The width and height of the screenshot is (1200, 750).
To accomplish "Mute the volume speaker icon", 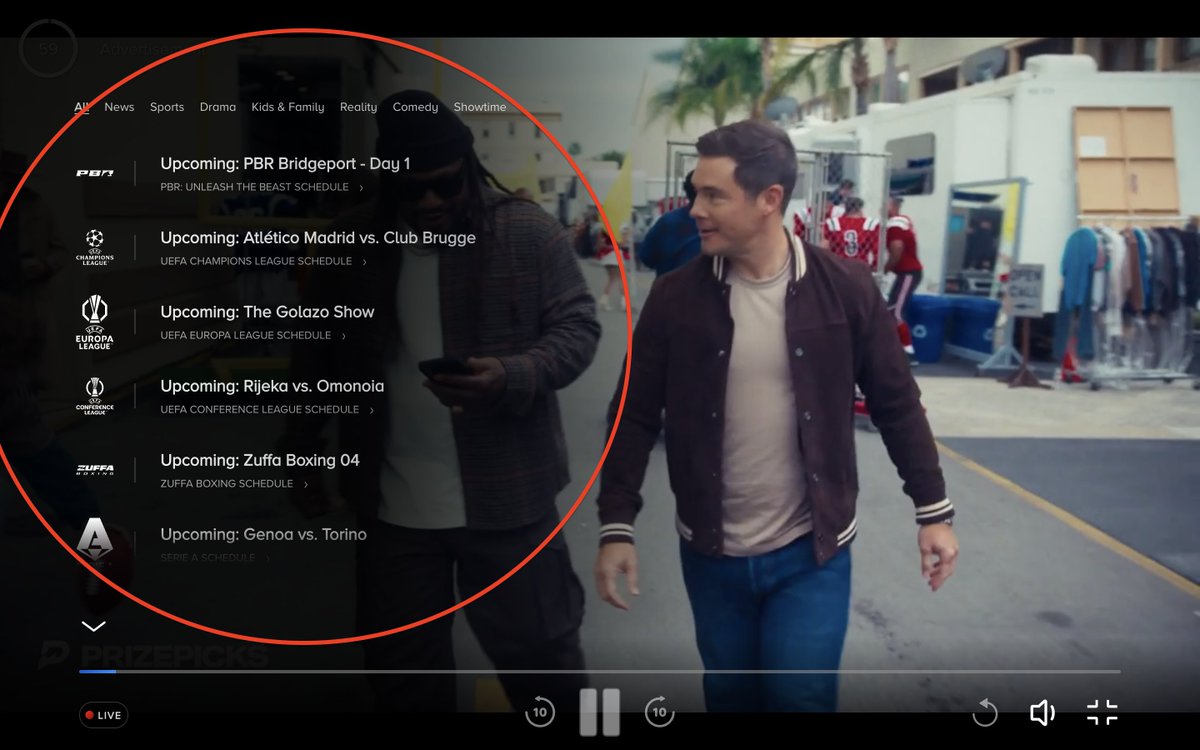I will (x=1043, y=713).
